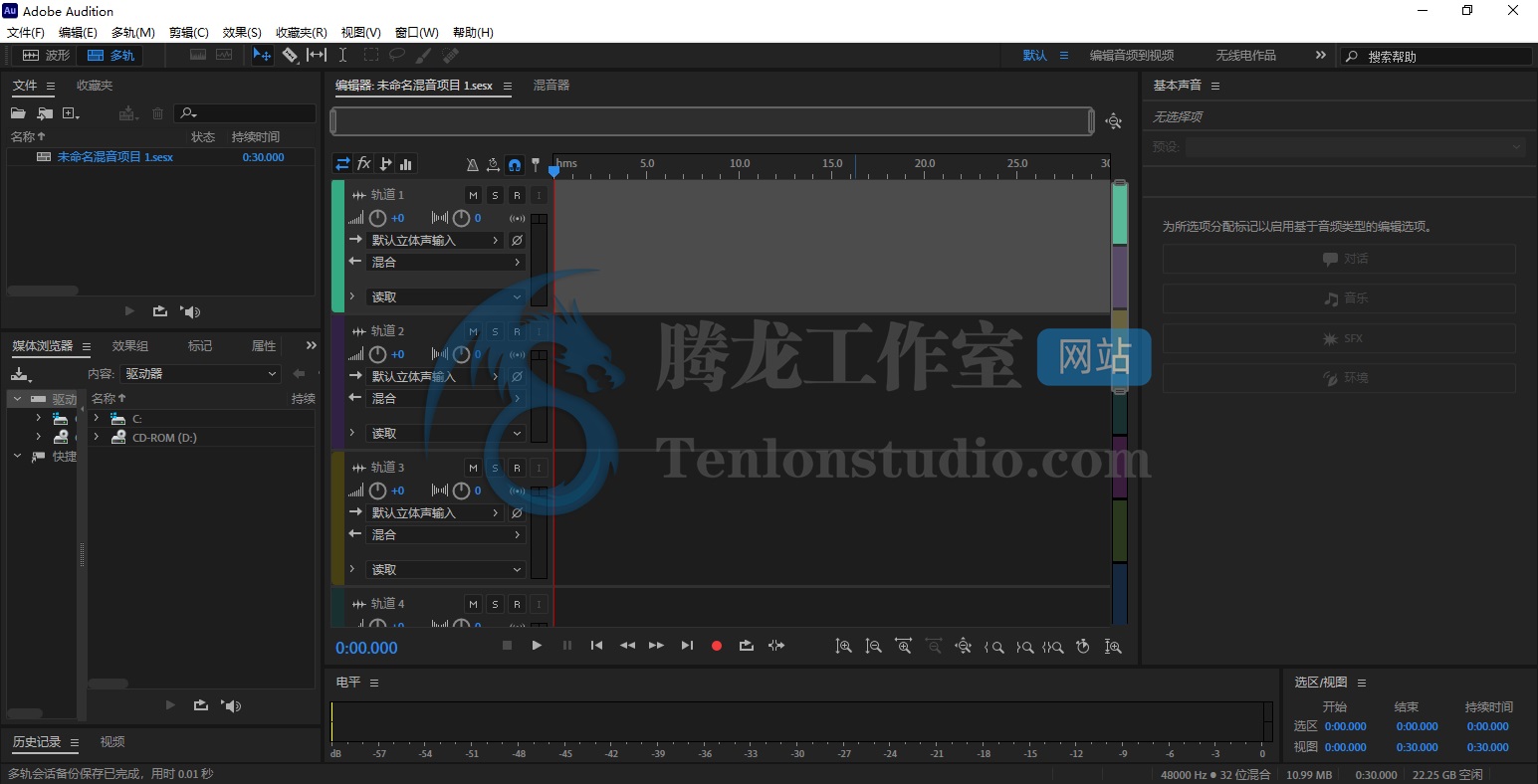Arm Track 1 for record (R)
This screenshot has height=784, width=1538.
click(517, 195)
